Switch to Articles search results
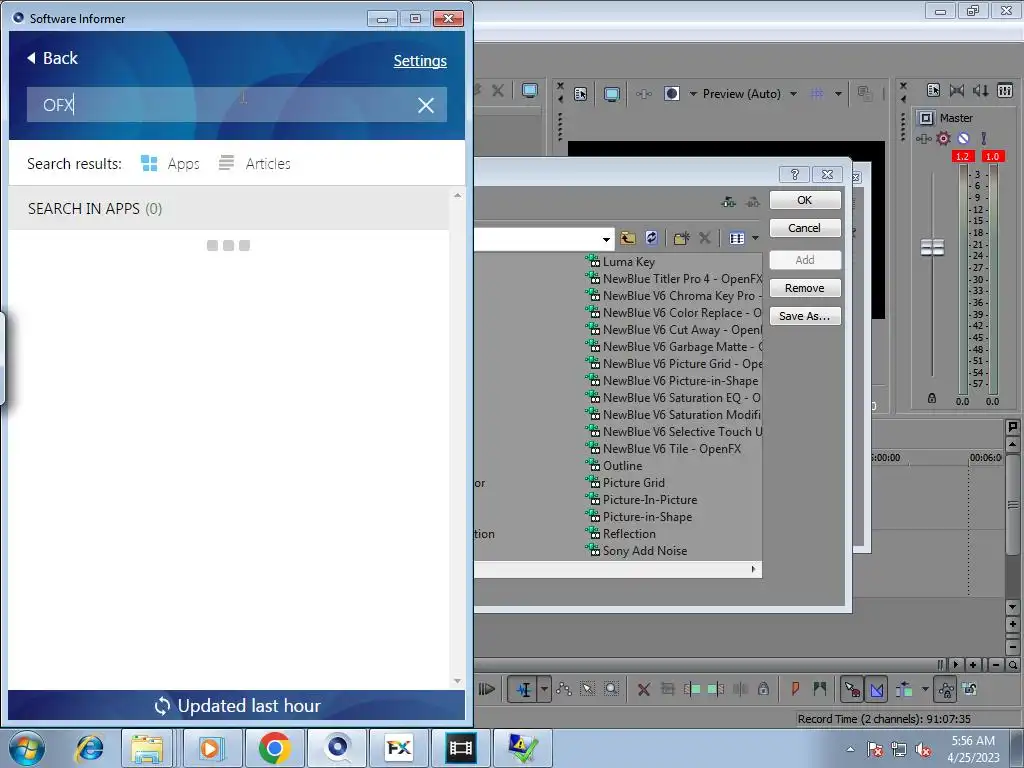This screenshot has width=1024, height=768. pos(255,163)
